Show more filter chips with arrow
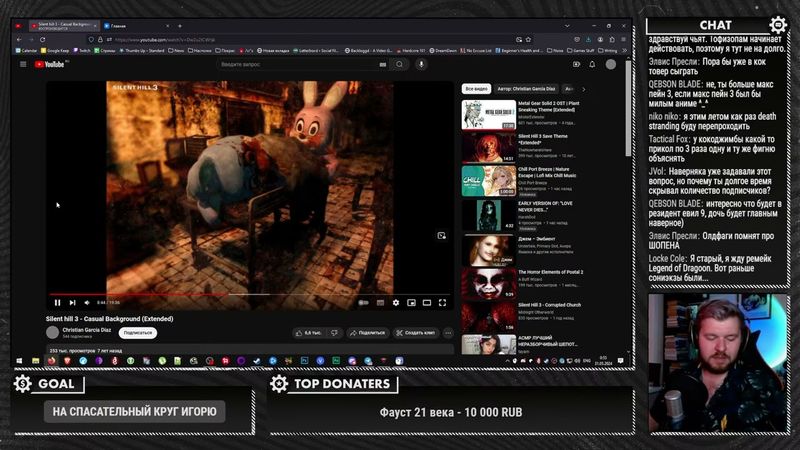 (584, 89)
